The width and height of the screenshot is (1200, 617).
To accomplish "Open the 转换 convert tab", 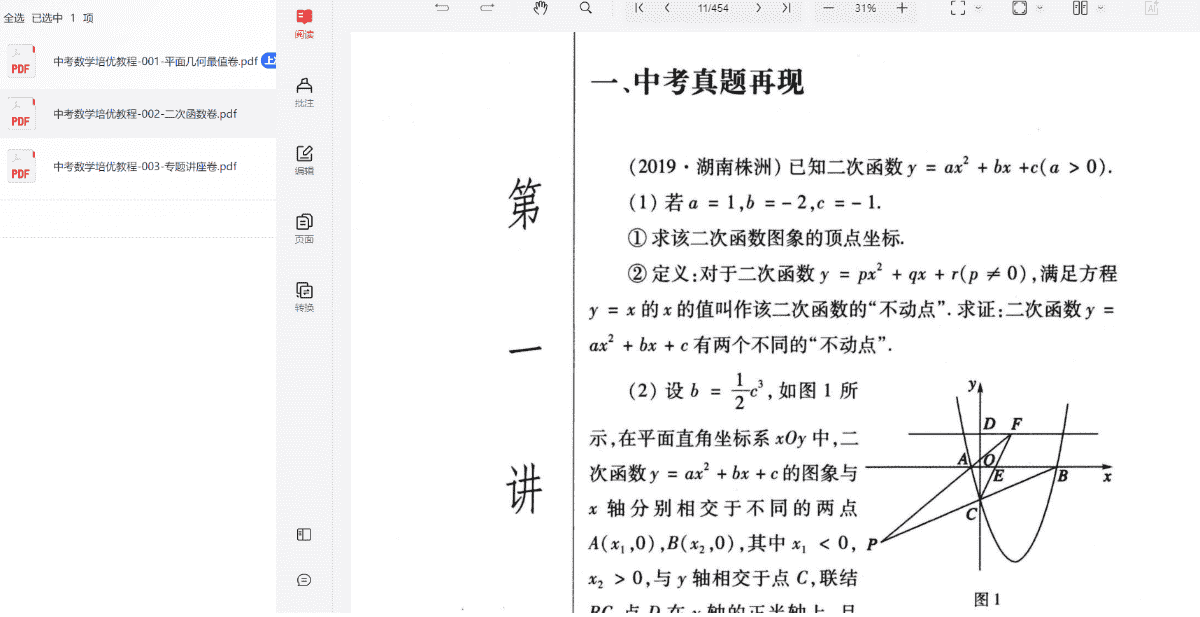I will pos(304,297).
